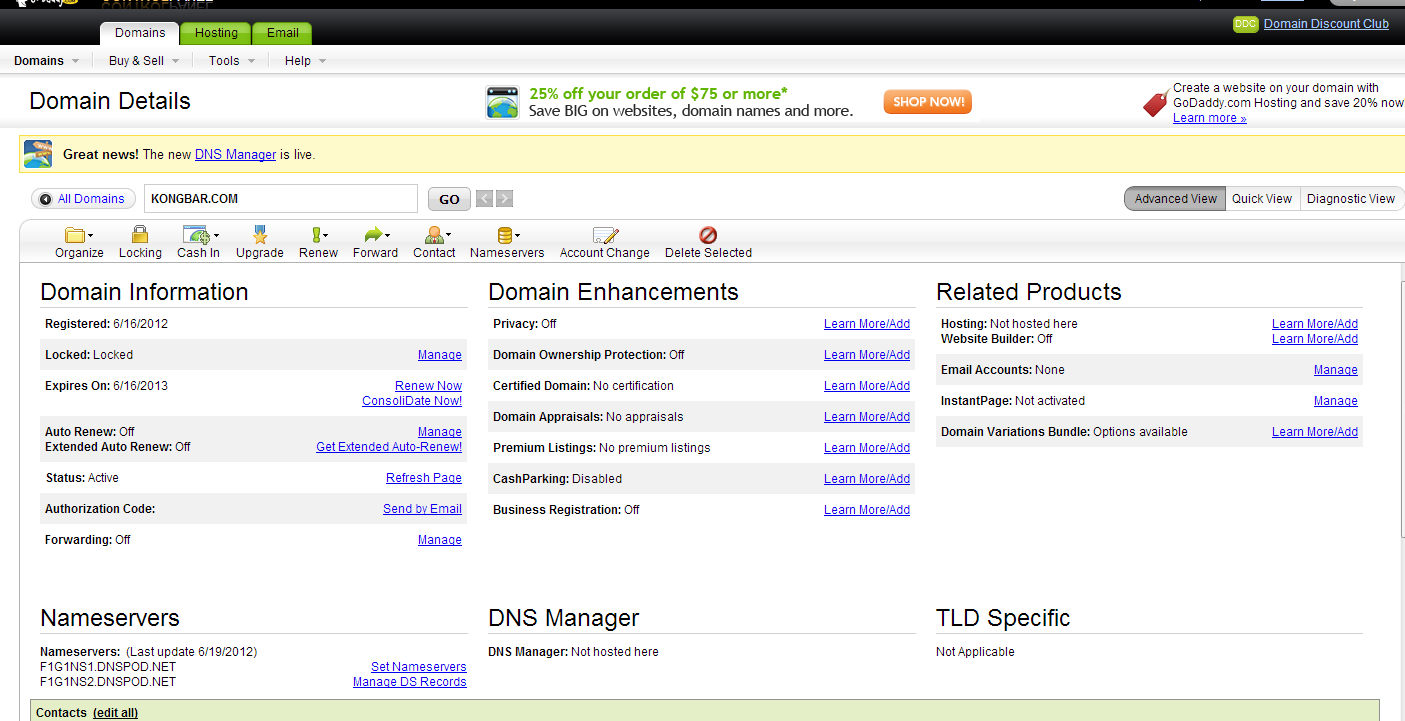The height and width of the screenshot is (721, 1405).
Task: Expand the Tools menu
Action: pos(232,61)
